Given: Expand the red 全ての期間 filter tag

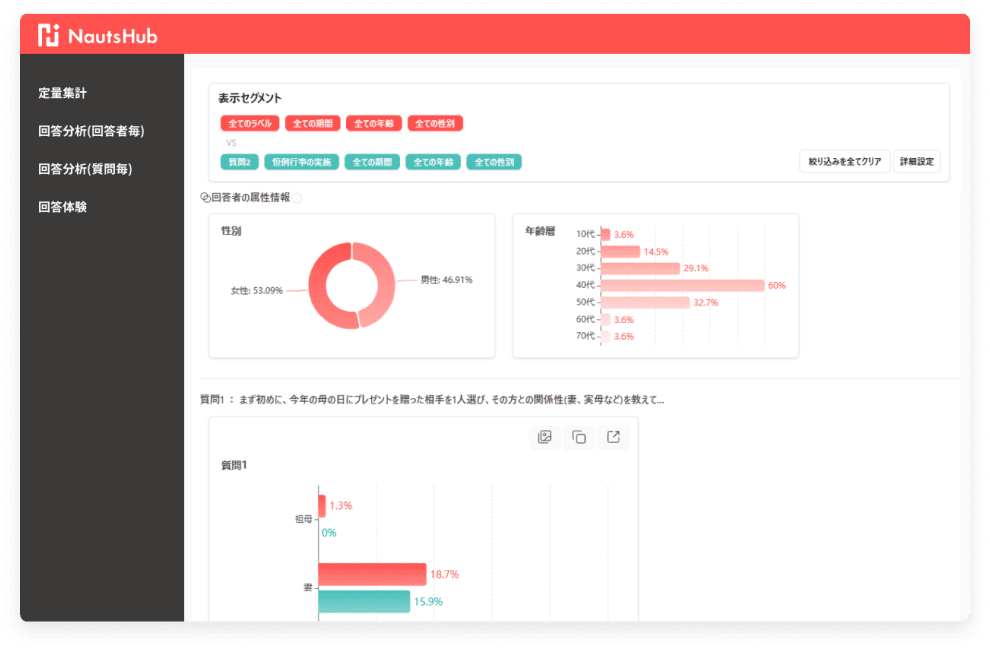Looking at the screenshot, I should click(312, 124).
